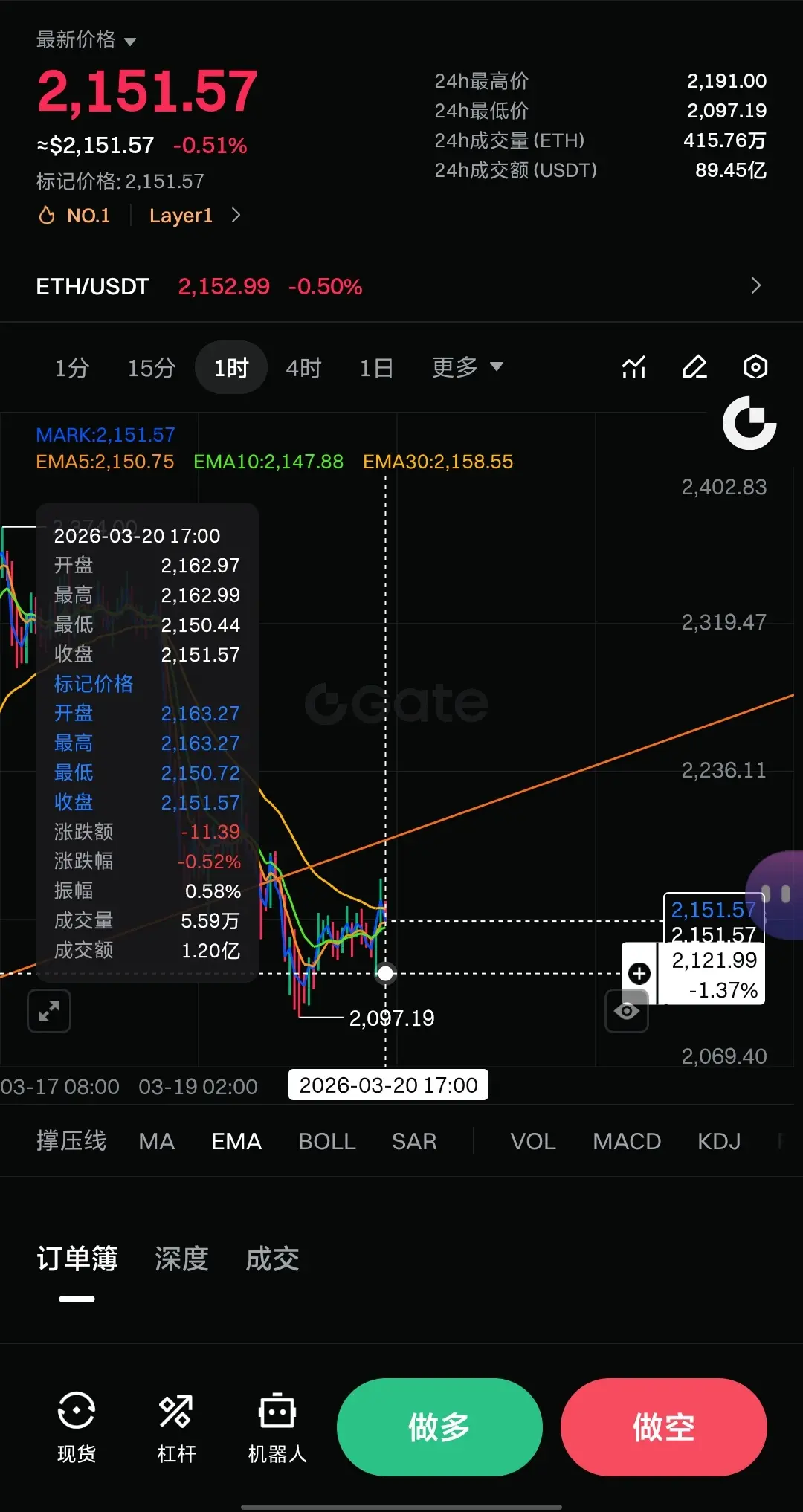Tap the 24h最低价 value 2,097.19
Image resolution: width=803 pixels, height=1512 pixels.
(x=726, y=110)
